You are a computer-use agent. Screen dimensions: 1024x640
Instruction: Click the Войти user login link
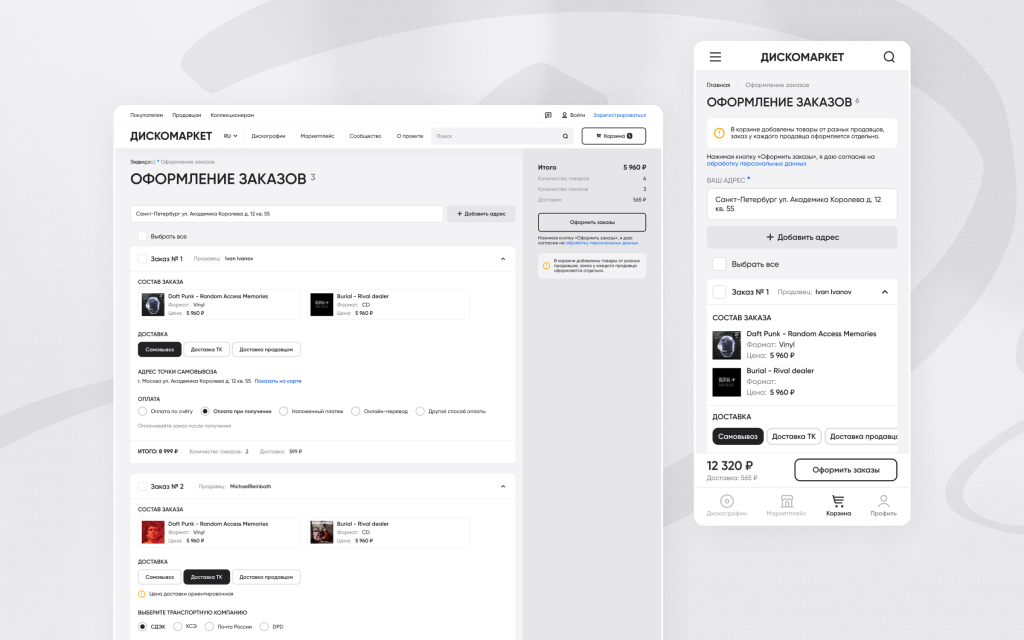pyautogui.click(x=573, y=115)
